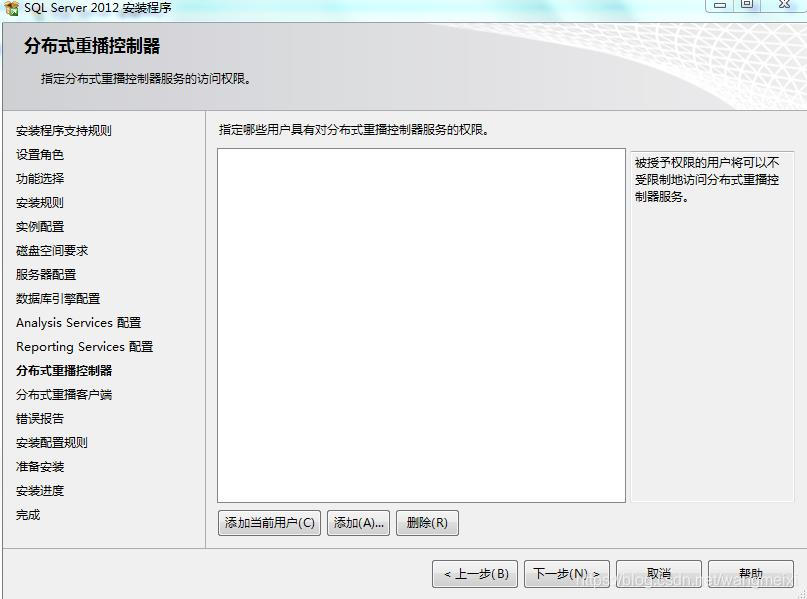Go back with 上一步(B) button
This screenshot has width=807, height=599.
(475, 574)
